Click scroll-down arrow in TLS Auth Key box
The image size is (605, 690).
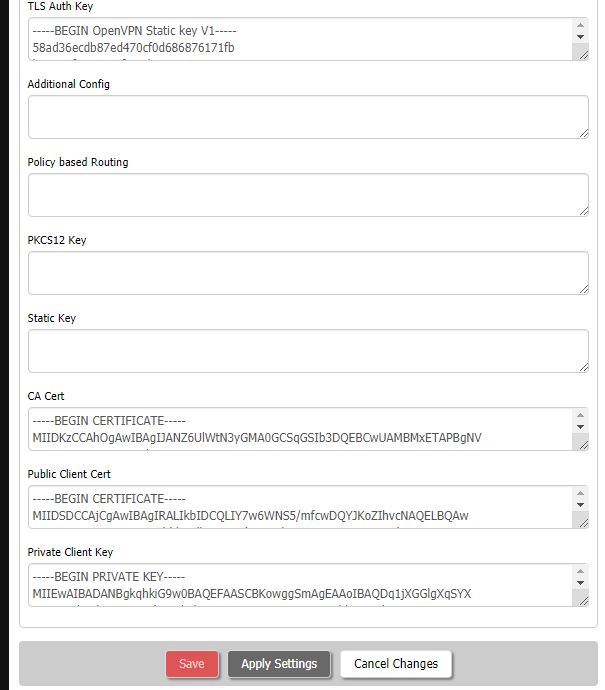coord(580,37)
